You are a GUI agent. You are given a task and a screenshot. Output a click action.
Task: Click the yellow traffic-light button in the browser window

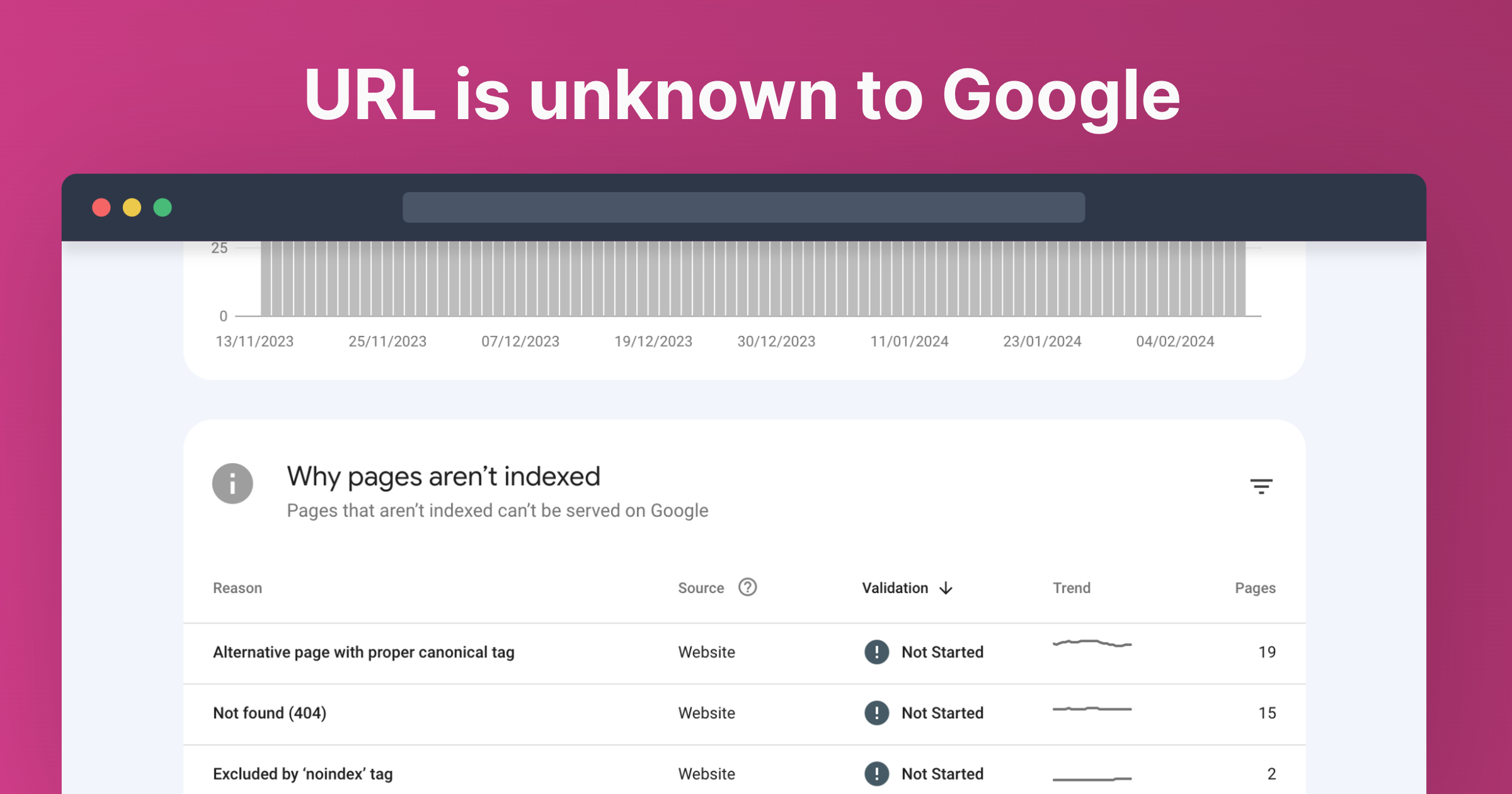coord(132,207)
